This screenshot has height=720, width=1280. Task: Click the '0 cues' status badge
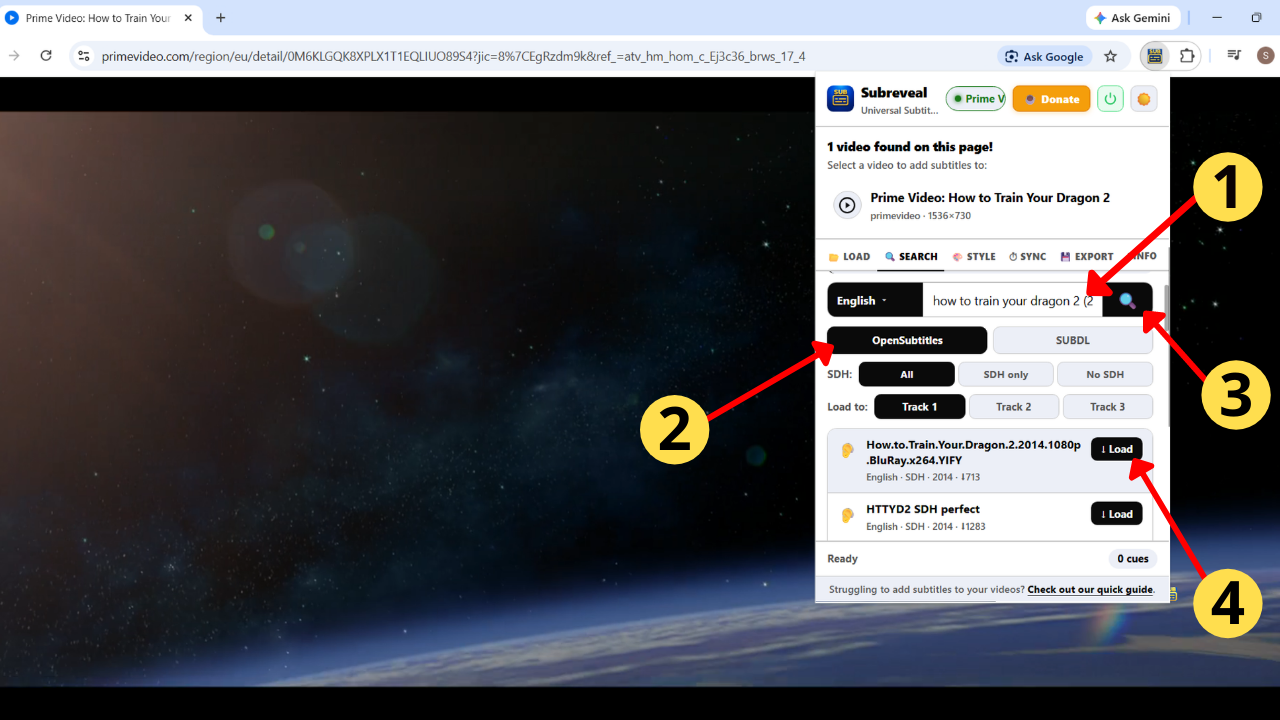1133,559
